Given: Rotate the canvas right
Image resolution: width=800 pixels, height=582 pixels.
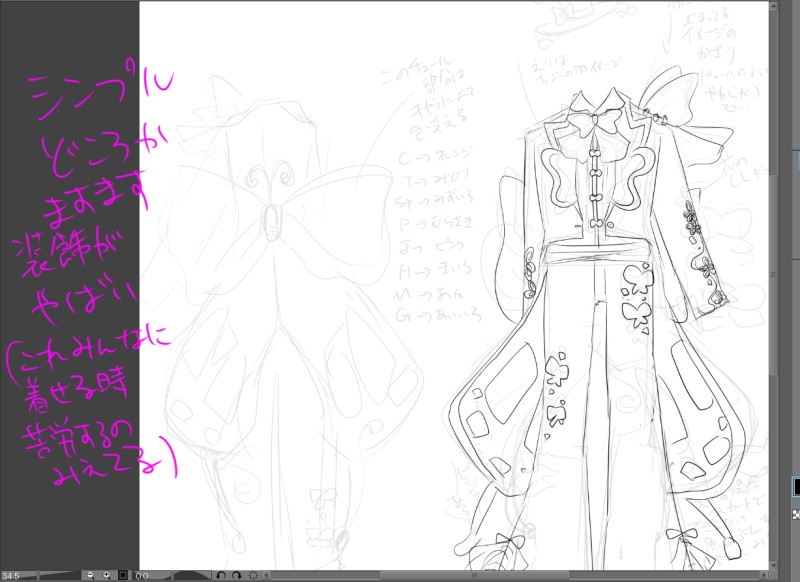Looking at the screenshot, I should (x=237, y=575).
